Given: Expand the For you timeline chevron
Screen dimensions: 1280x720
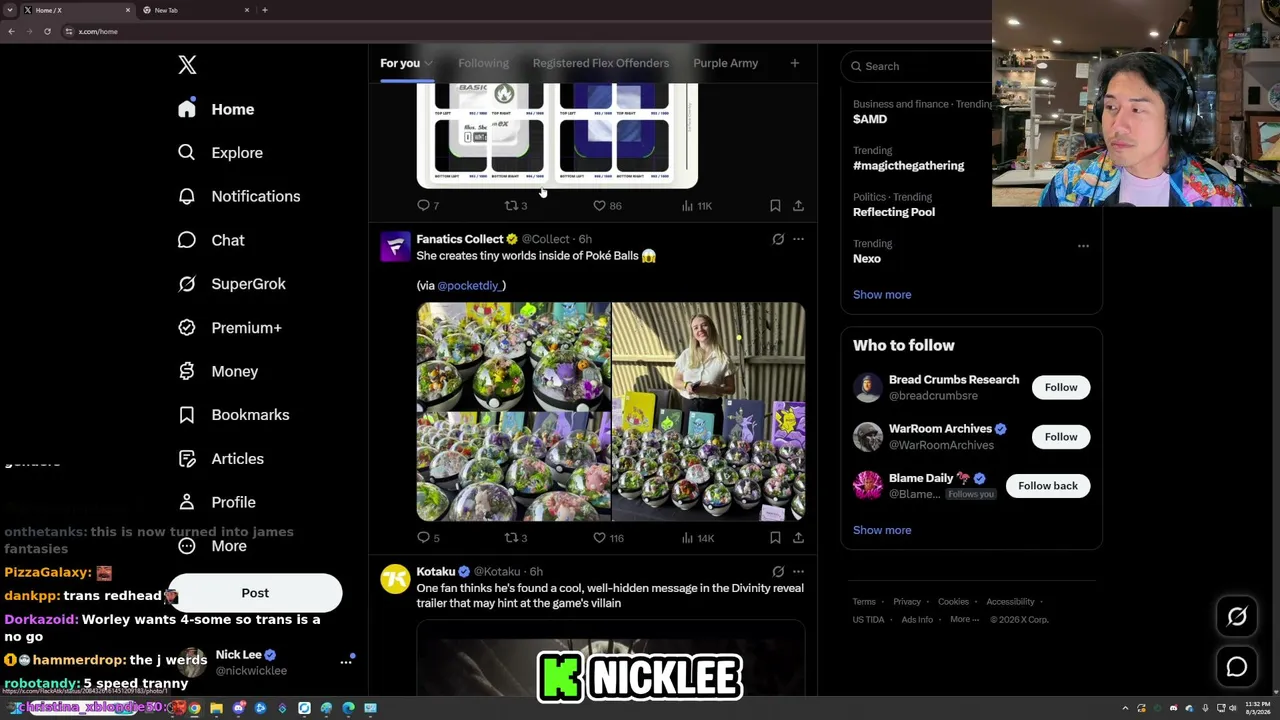Looking at the screenshot, I should point(428,64).
